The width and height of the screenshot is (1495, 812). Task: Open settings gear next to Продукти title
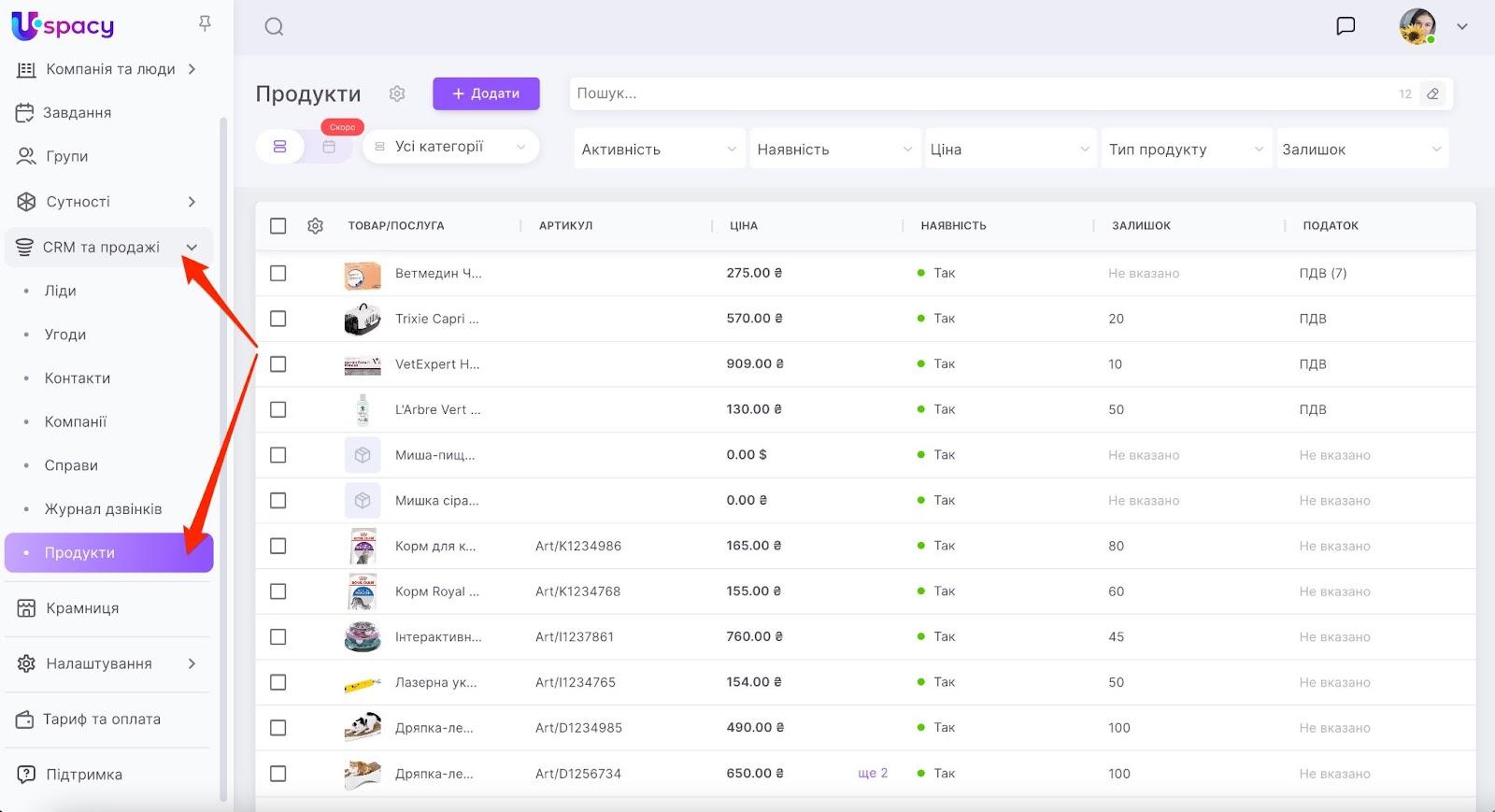(x=397, y=93)
